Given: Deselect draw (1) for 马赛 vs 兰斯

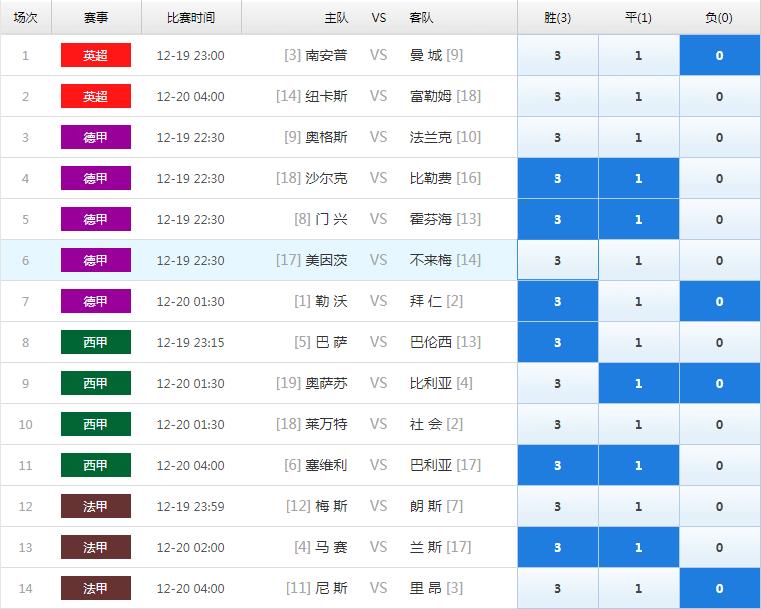Looking at the screenshot, I should tap(639, 547).
